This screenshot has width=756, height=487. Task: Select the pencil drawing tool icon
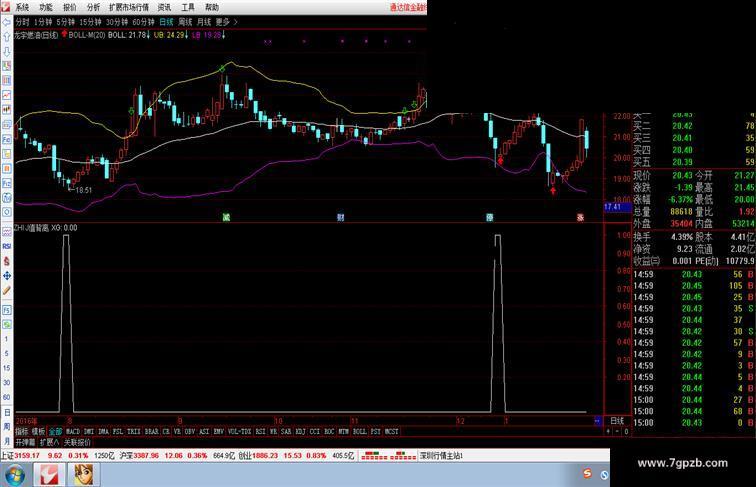(6, 290)
